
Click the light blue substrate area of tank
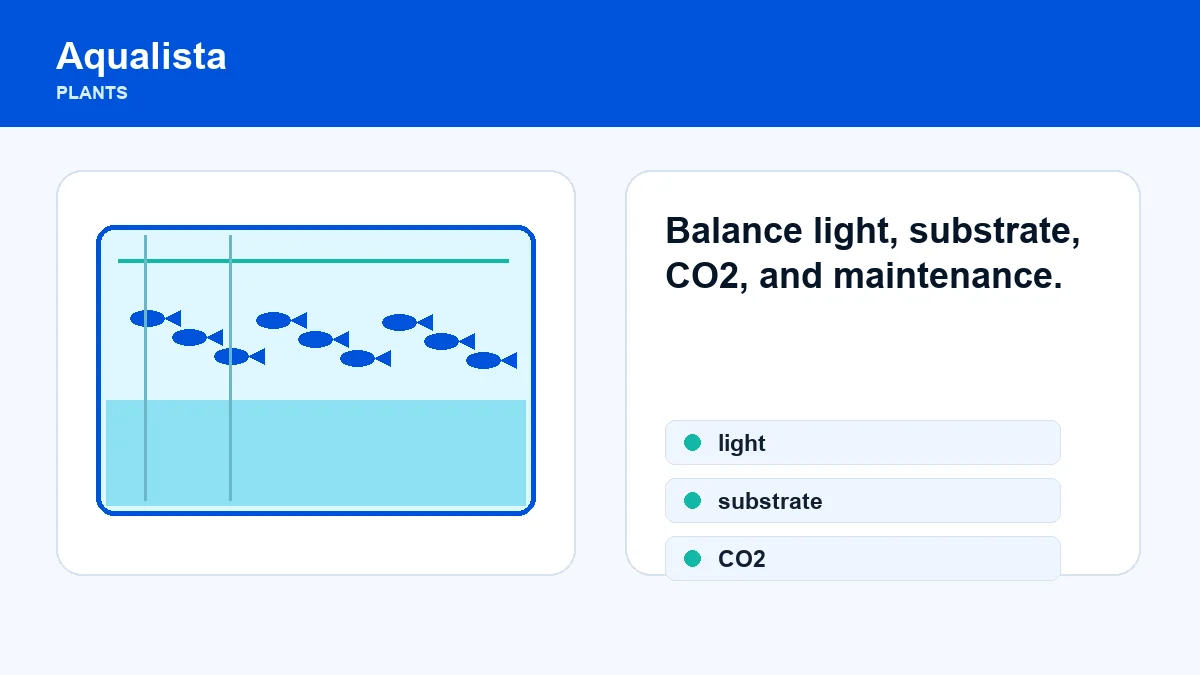tap(316, 453)
